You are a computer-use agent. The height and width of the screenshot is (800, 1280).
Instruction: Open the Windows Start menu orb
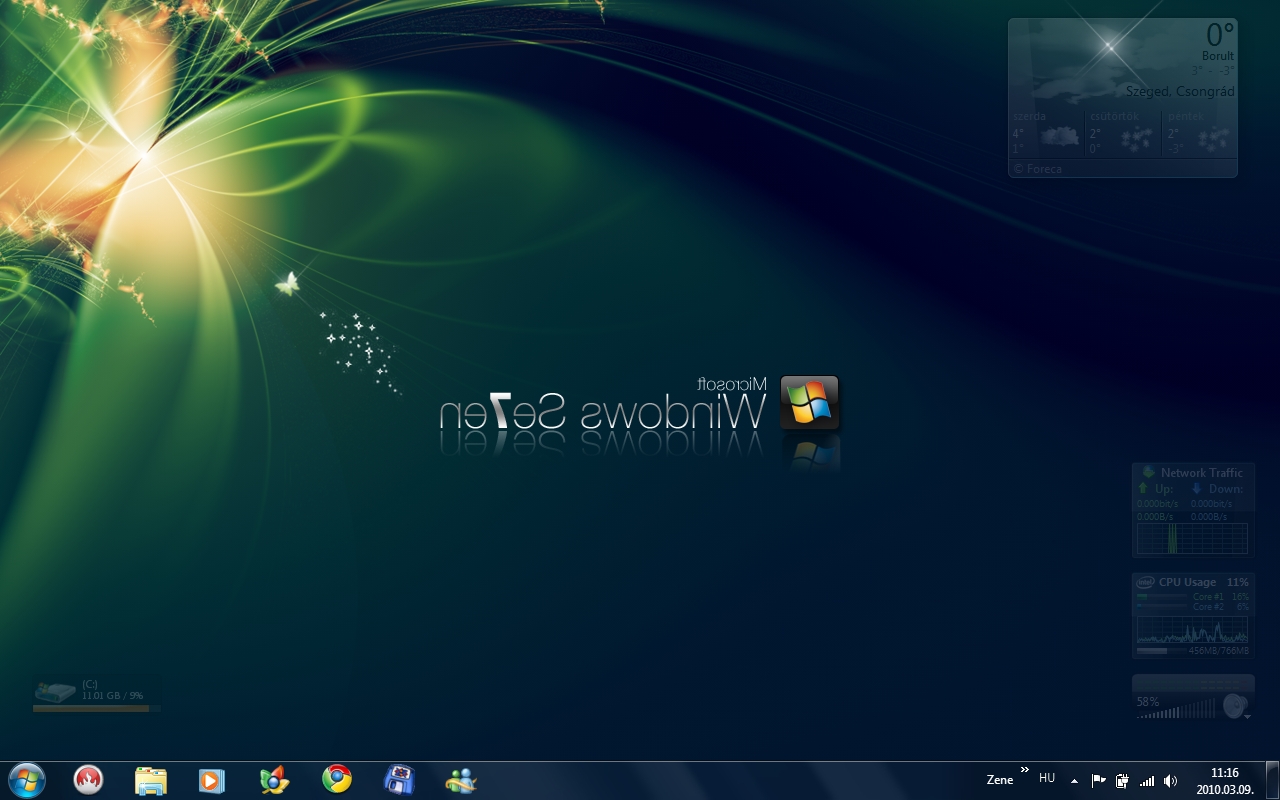(26, 780)
